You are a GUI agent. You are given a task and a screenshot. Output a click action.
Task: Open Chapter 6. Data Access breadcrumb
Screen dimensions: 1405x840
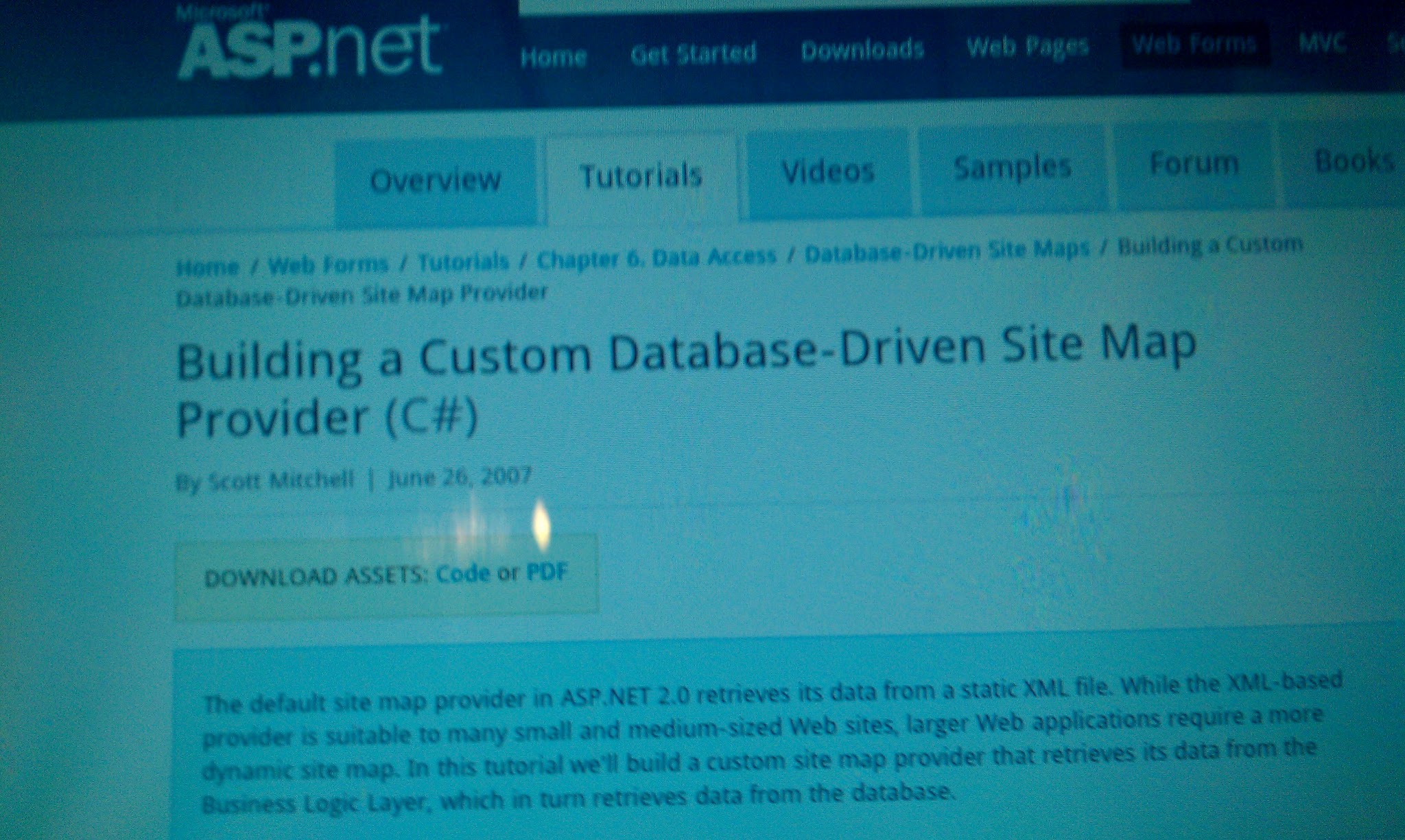[656, 257]
